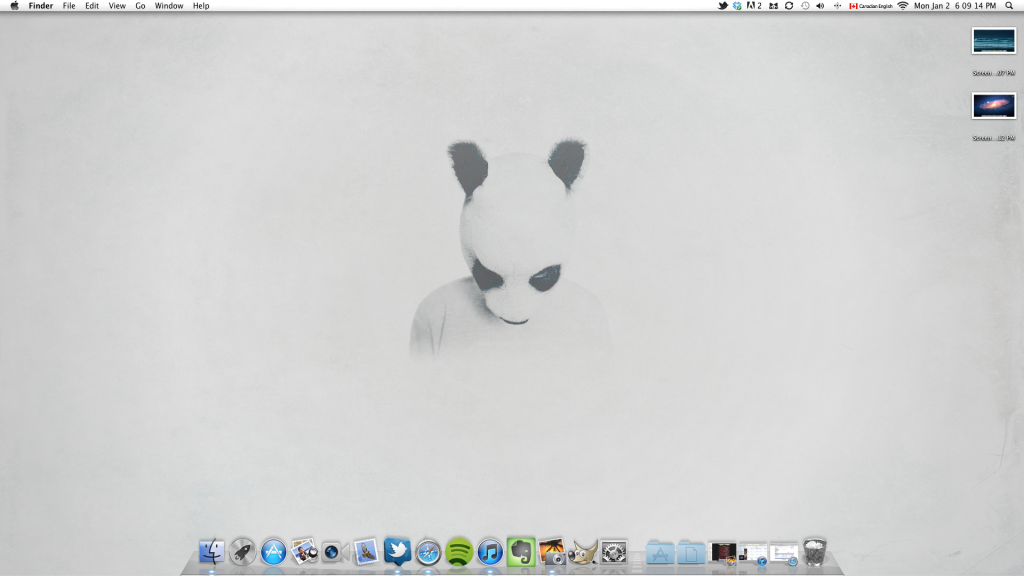The image size is (1024, 576).
Task: Open the Canadian English input source menu
Action: (871, 6)
